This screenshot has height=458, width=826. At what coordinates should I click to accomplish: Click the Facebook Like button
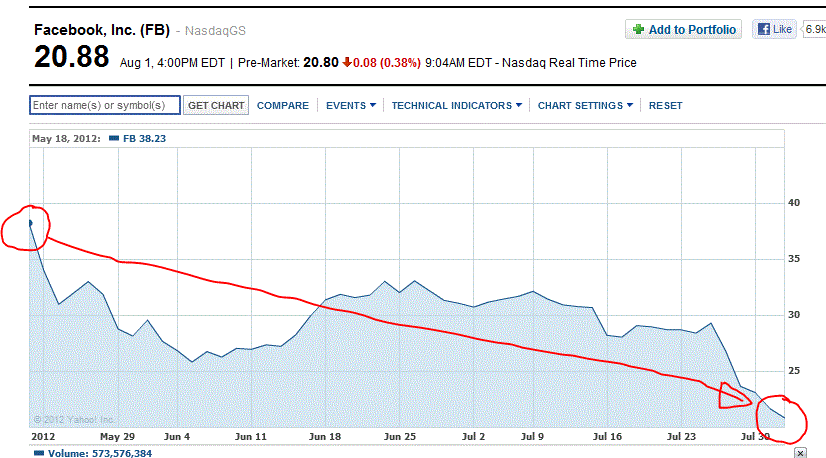pos(774,30)
